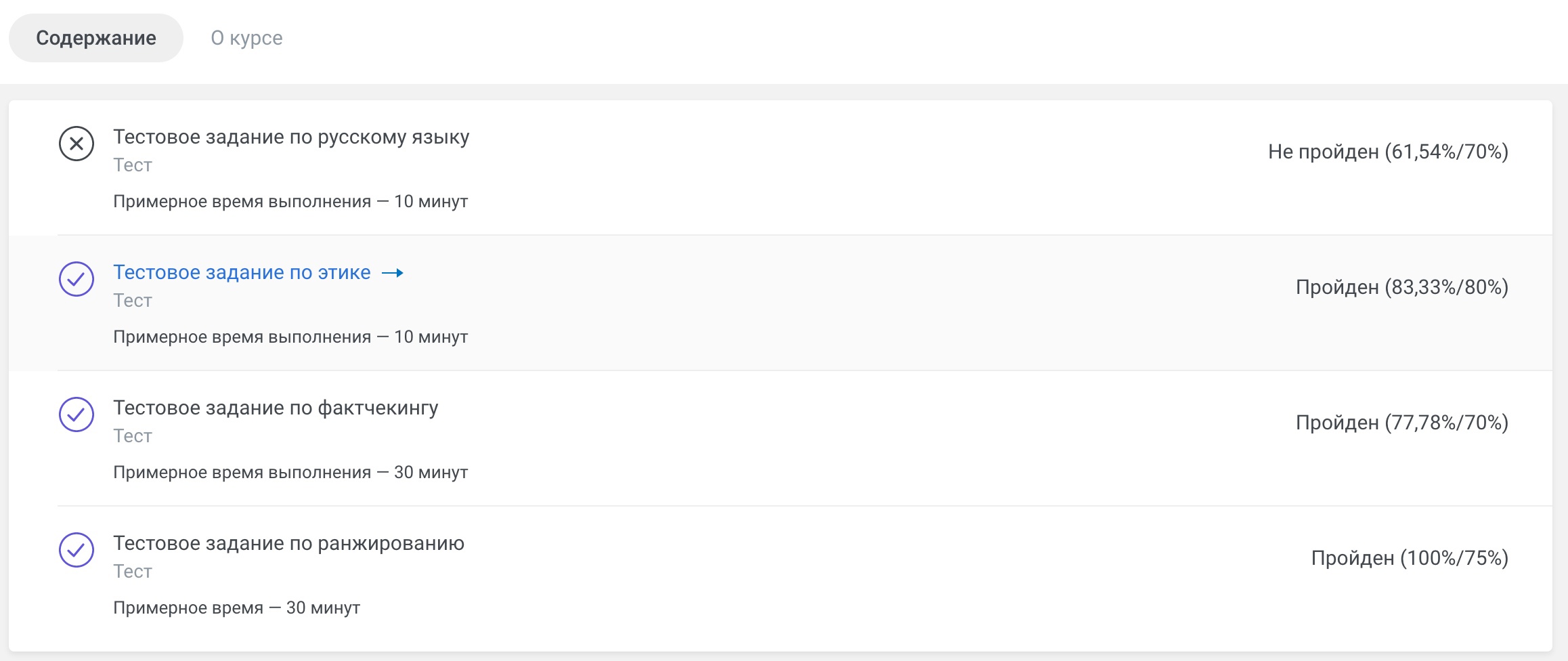Open Тестовое задание по русскому языку
The height and width of the screenshot is (661, 1568).
(291, 137)
